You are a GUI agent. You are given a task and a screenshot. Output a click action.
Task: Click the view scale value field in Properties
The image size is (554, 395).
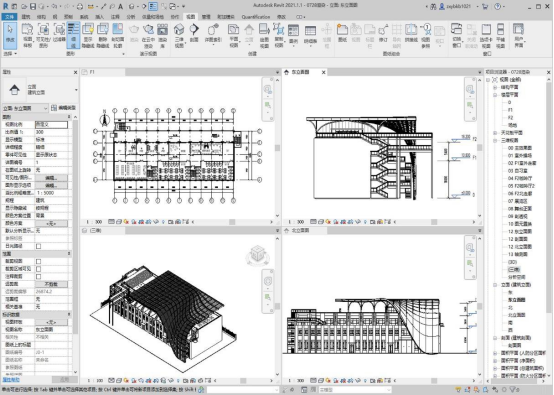coord(51,124)
